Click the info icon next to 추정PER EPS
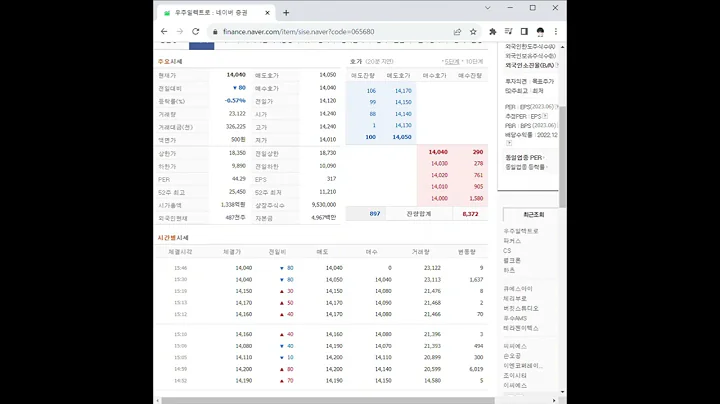720x404 pixels. [545, 116]
